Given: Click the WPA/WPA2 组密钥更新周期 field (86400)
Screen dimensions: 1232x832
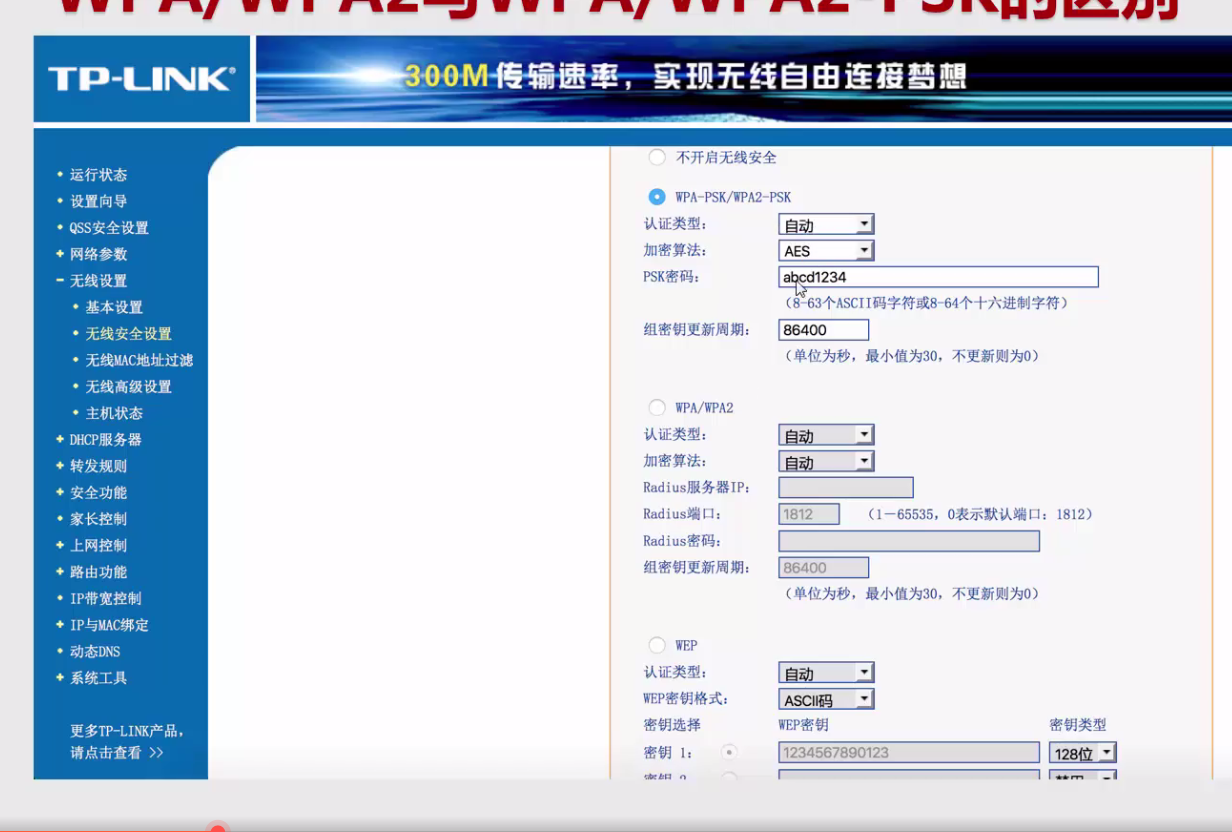Looking at the screenshot, I should (x=823, y=567).
